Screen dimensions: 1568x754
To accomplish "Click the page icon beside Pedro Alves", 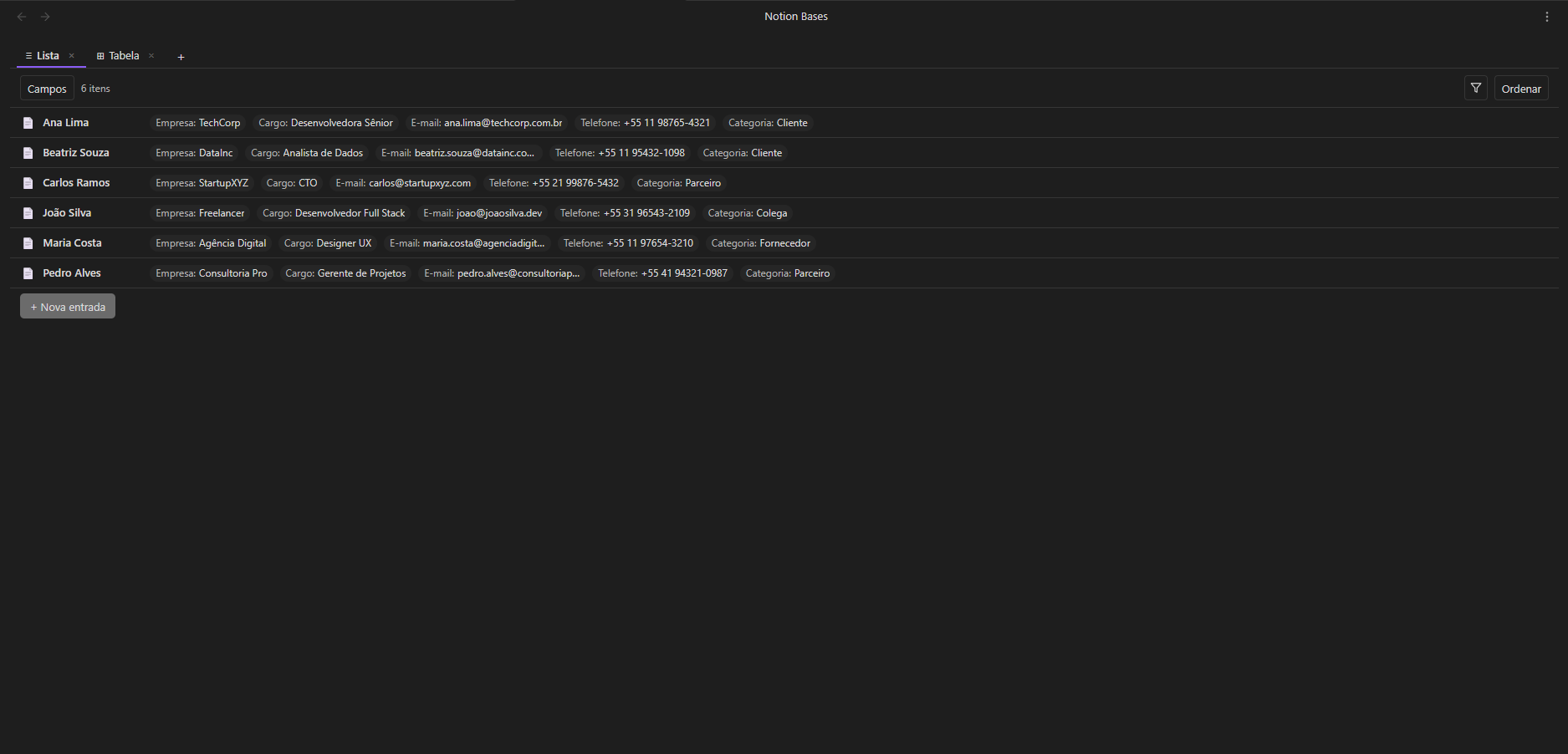I will 27,273.
